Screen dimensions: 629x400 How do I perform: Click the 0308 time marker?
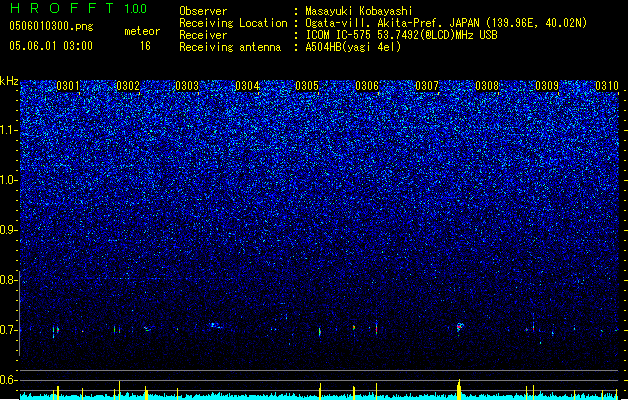tap(487, 86)
